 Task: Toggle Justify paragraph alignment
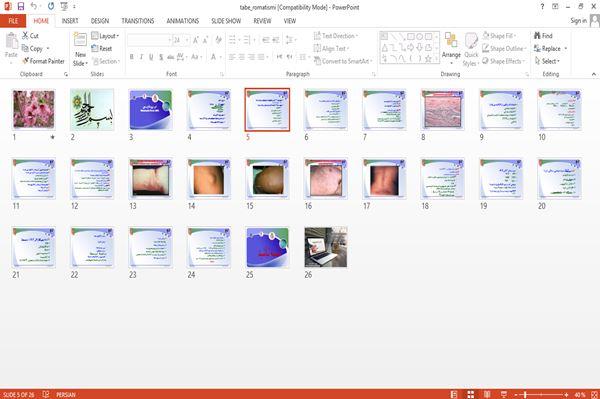(261, 57)
